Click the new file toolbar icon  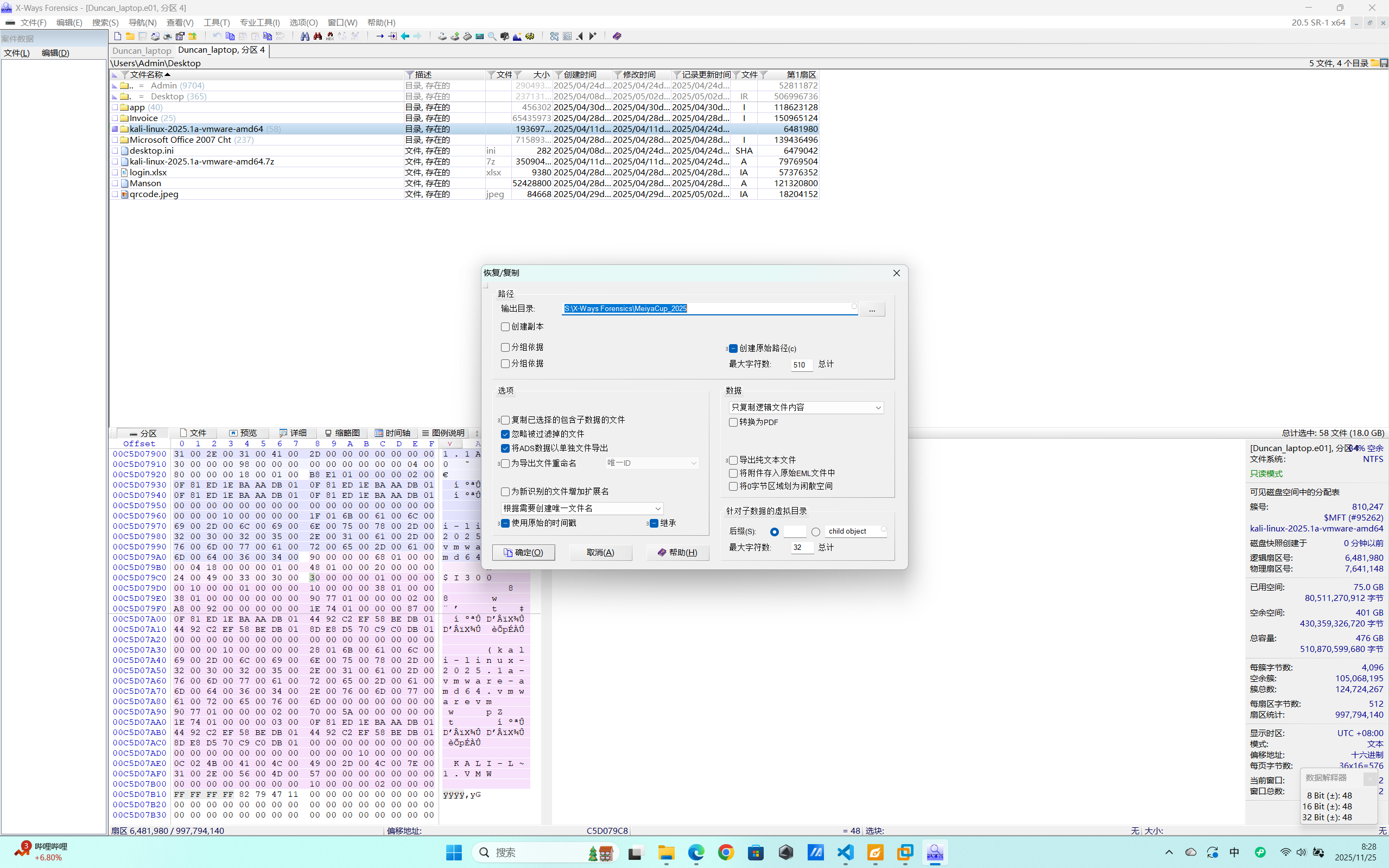pyautogui.click(x=118, y=36)
